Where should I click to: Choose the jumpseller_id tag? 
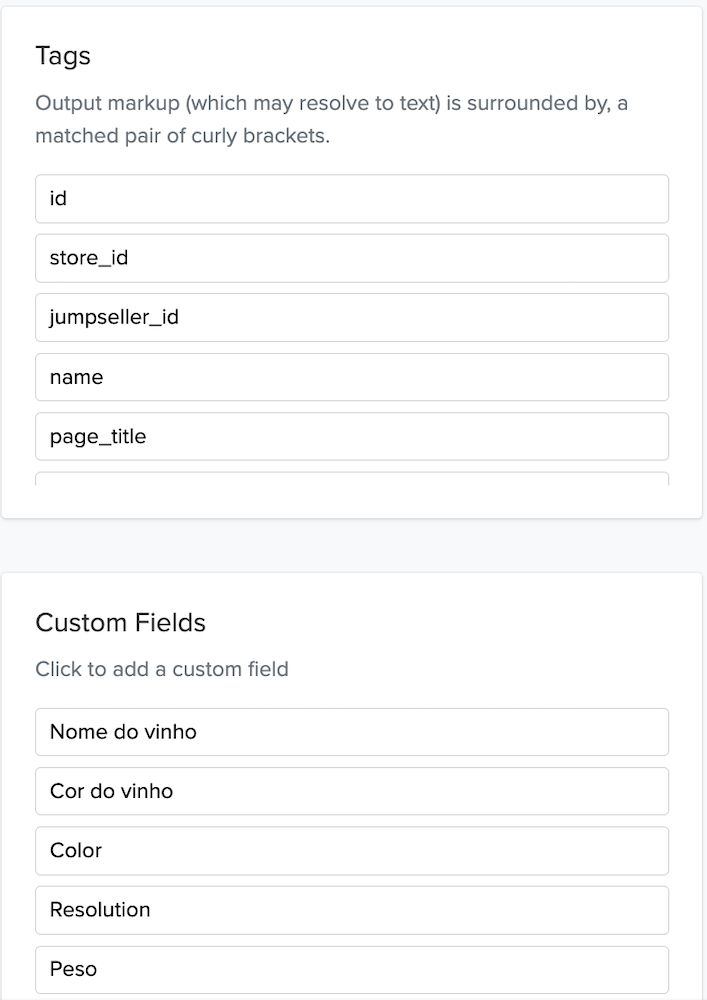[352, 318]
